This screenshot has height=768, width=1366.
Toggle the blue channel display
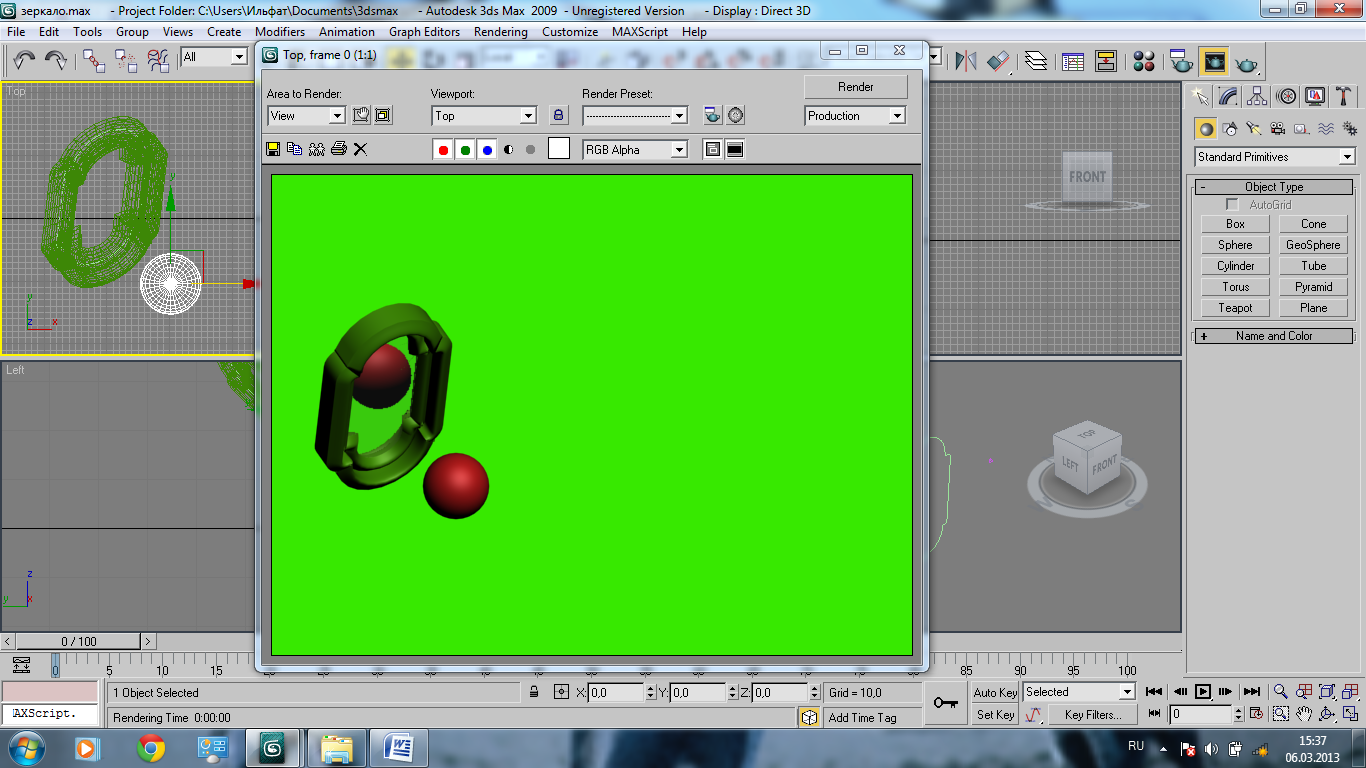tap(487, 150)
